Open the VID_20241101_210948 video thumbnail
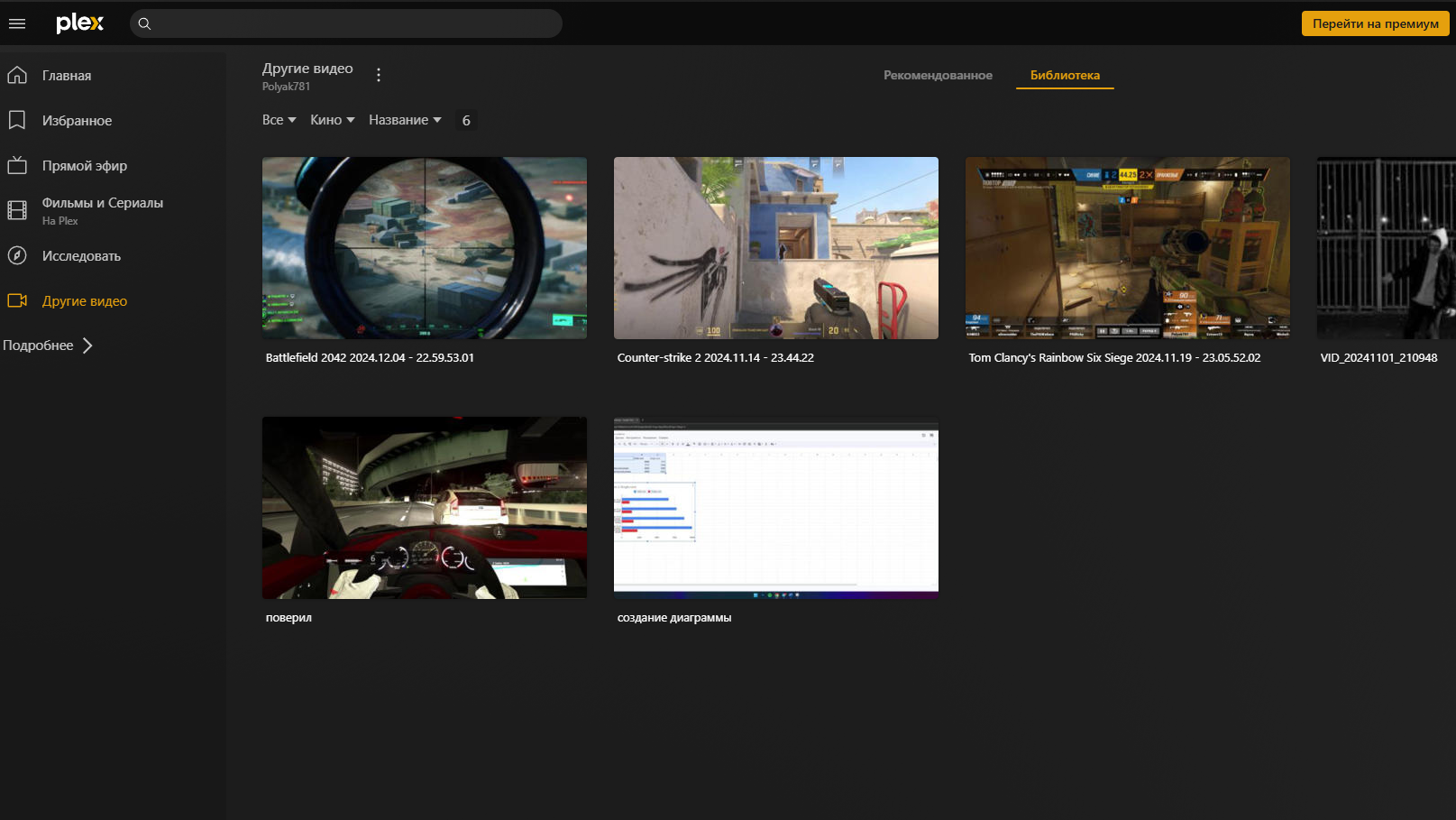The image size is (1456, 820). tap(1387, 248)
